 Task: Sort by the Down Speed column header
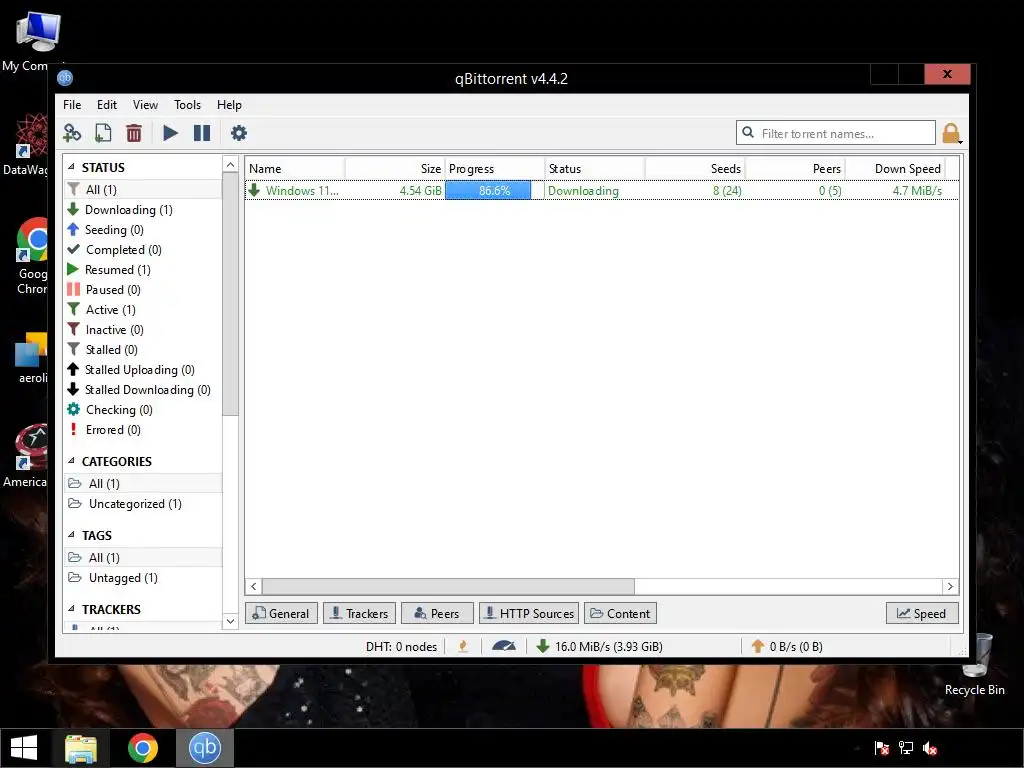[895, 168]
